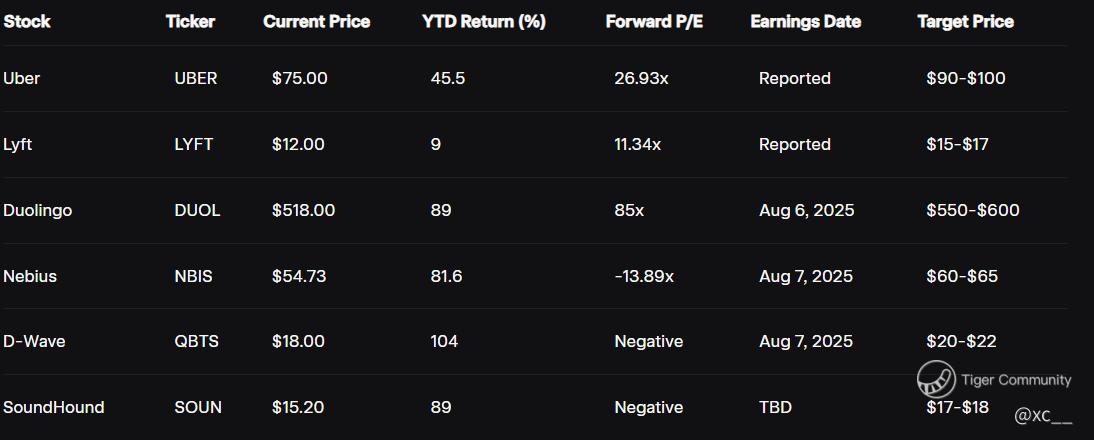Click the Ticker column header
This screenshot has width=1094, height=440.
coord(190,21)
